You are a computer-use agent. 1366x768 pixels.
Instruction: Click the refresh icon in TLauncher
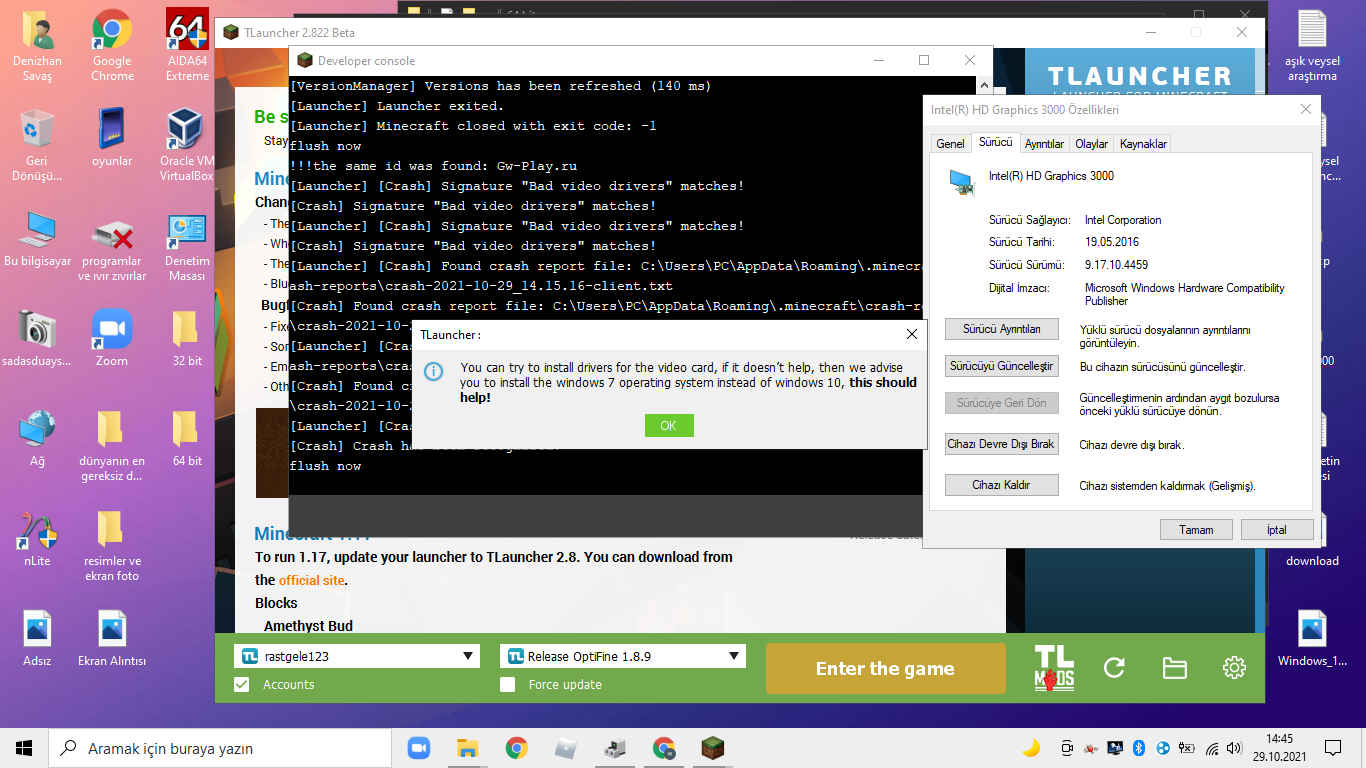[x=1114, y=668]
